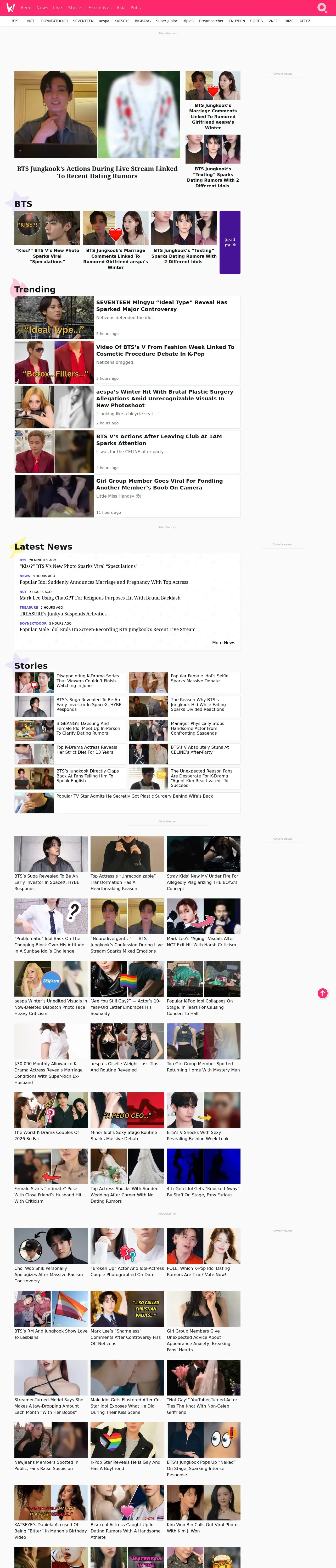Screen dimensions: 336x1568
Task: Open "Agent Kim Reactivated" fans story
Action: [x=202, y=778]
